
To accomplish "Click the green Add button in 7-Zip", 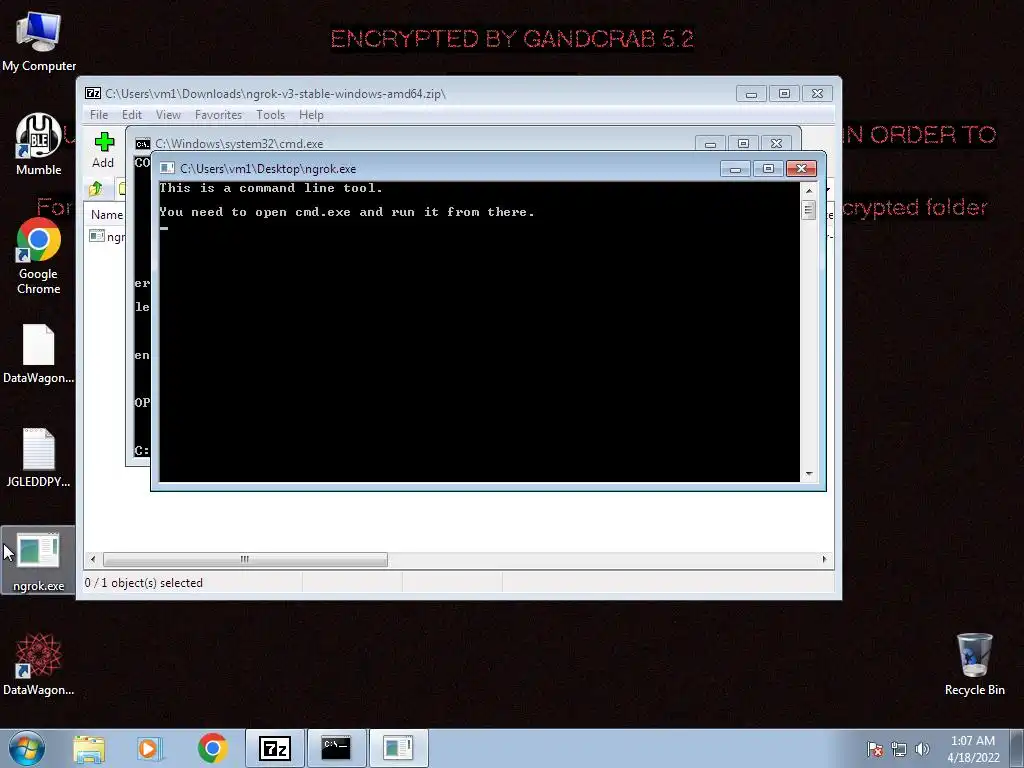I will pos(103,150).
